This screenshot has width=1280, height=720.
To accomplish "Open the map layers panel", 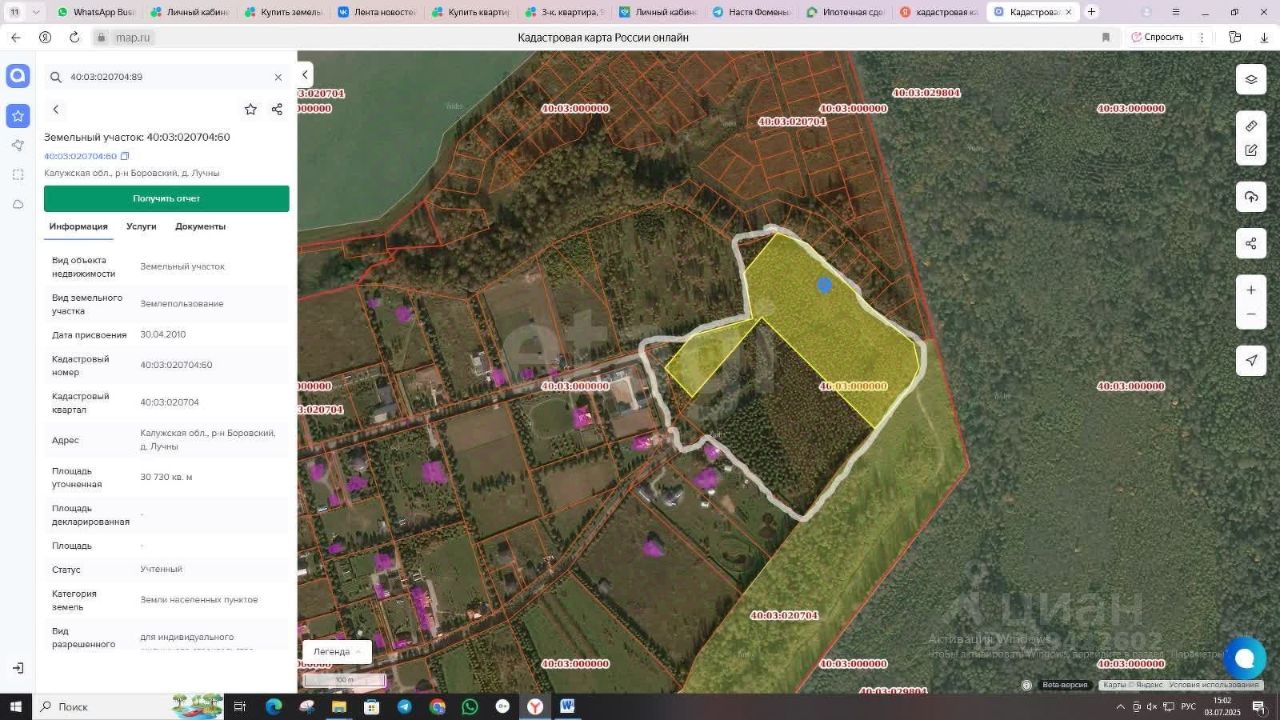I will click(x=1251, y=80).
